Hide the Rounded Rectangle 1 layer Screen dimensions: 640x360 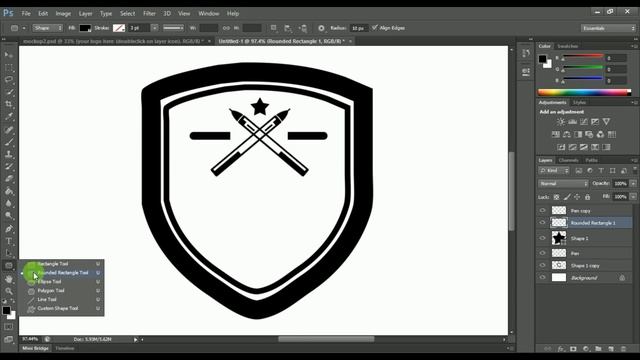pos(542,223)
